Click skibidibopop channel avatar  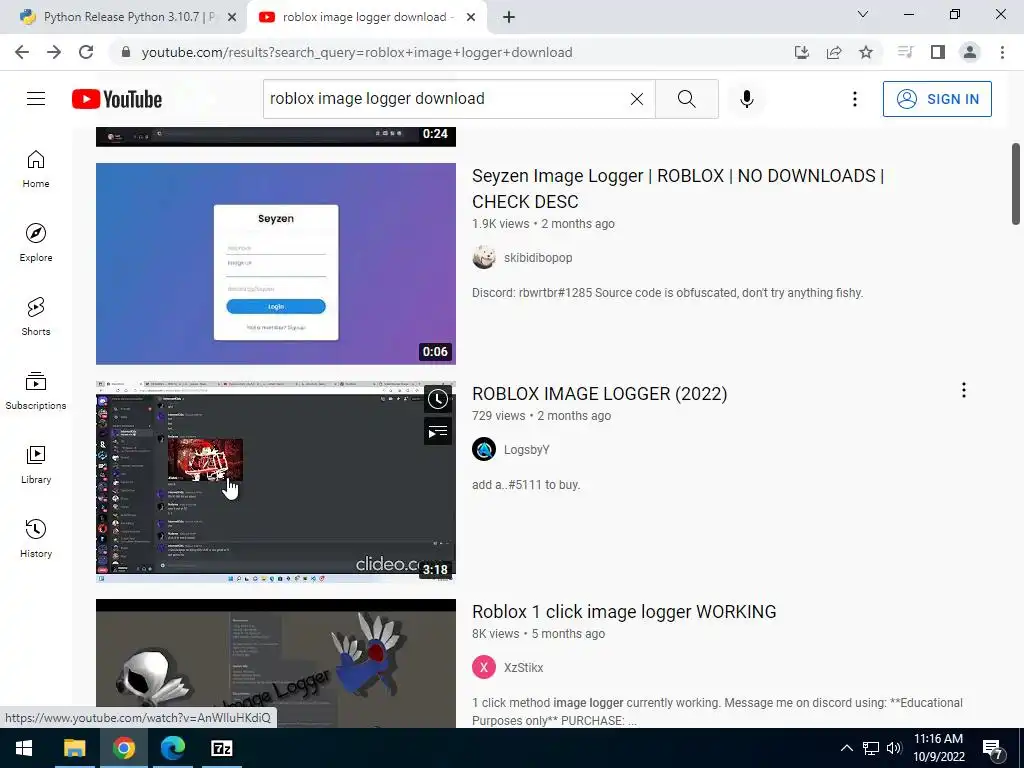484,257
